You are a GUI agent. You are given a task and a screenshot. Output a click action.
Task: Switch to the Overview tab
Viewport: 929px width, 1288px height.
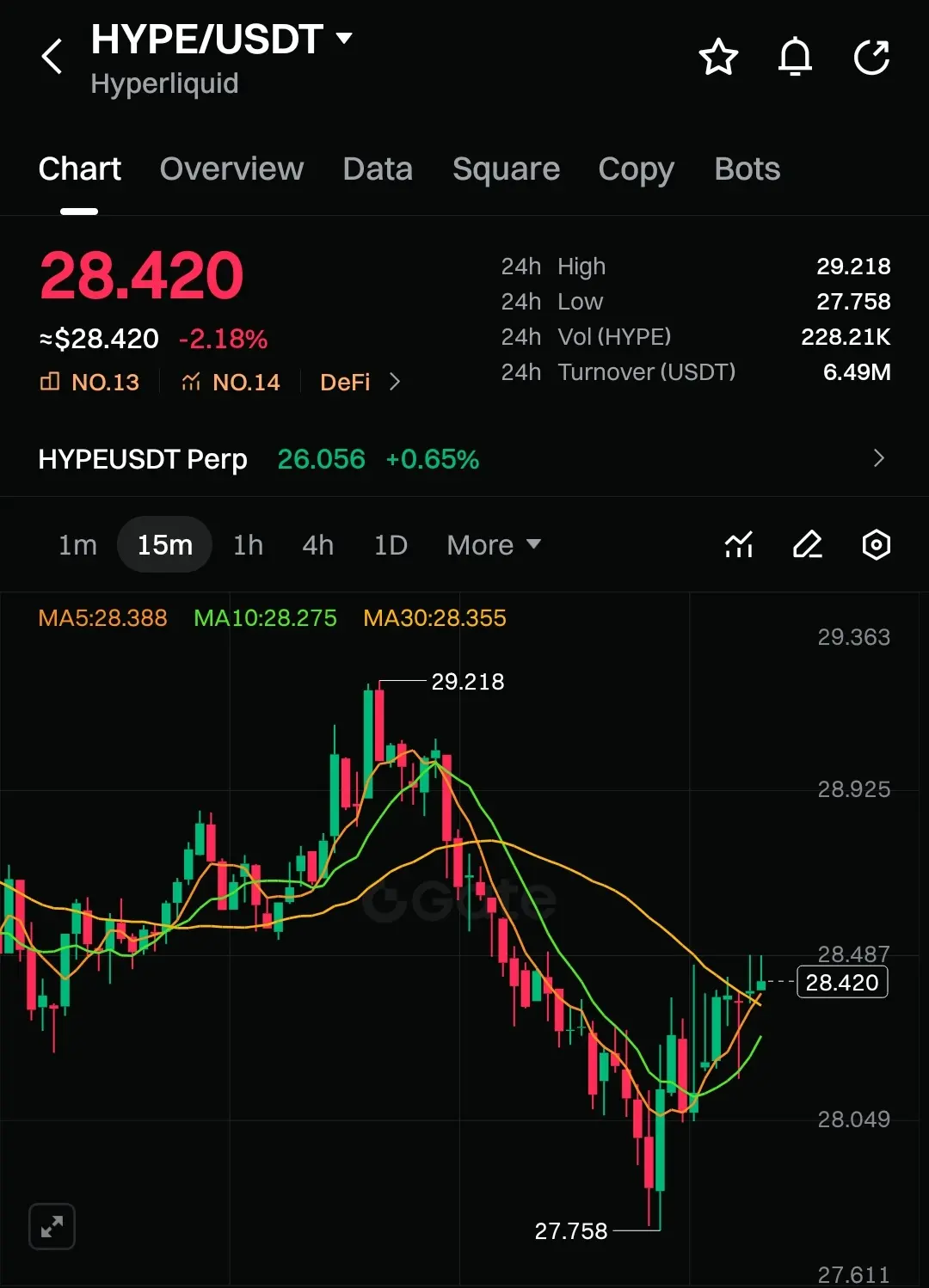coord(231,169)
